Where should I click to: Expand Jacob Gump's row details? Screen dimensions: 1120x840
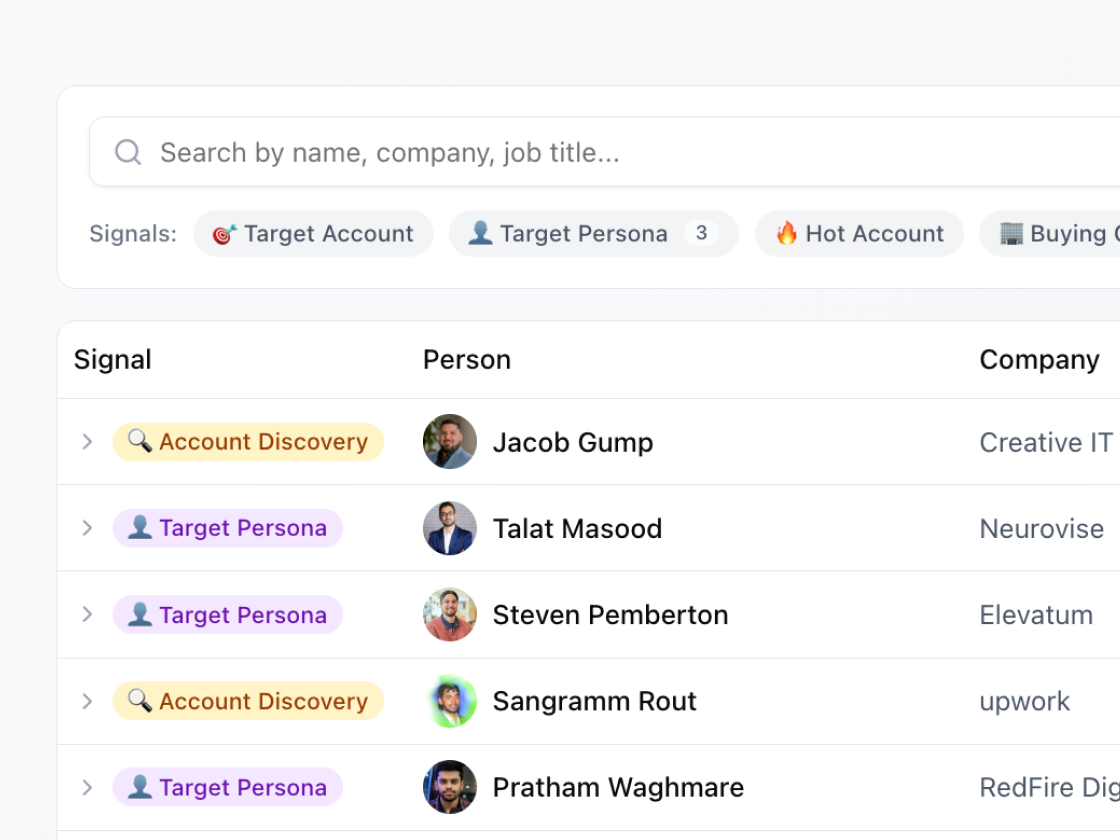pyautogui.click(x=87, y=441)
